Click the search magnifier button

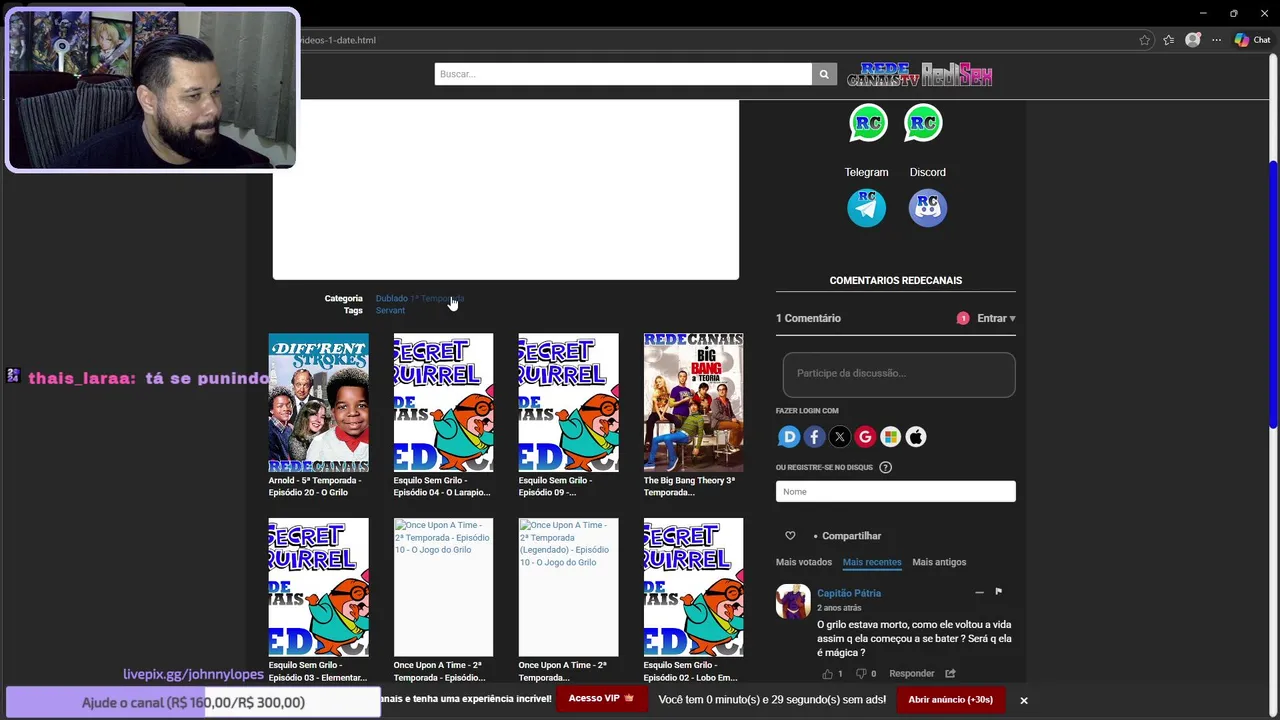point(824,74)
